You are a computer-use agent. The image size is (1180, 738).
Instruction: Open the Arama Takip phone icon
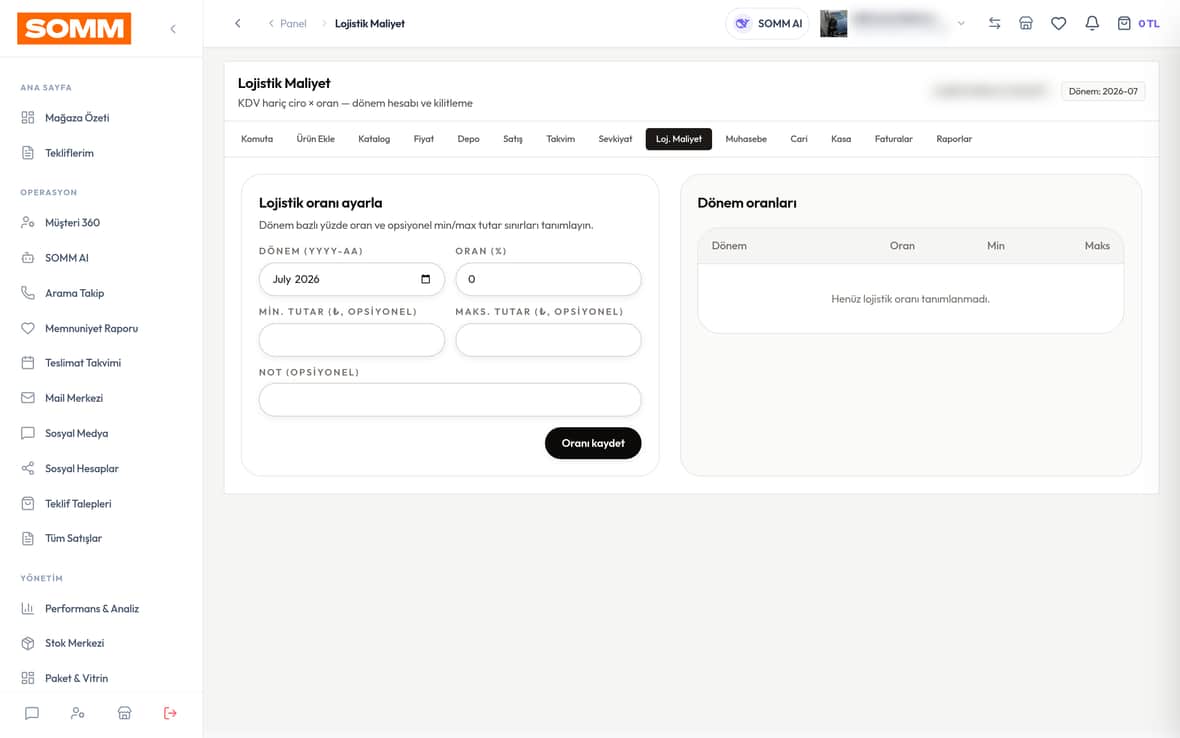pos(28,293)
